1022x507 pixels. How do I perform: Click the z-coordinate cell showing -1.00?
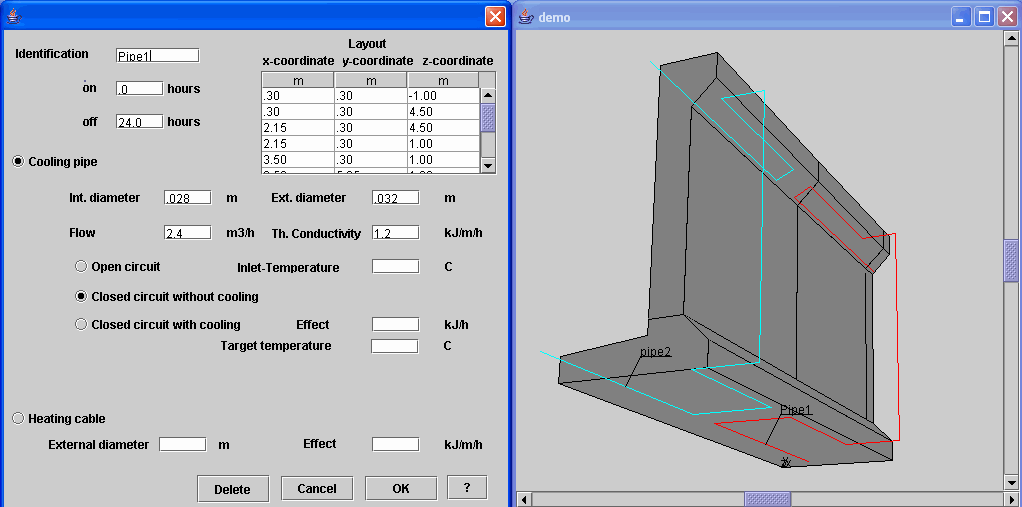(443, 96)
